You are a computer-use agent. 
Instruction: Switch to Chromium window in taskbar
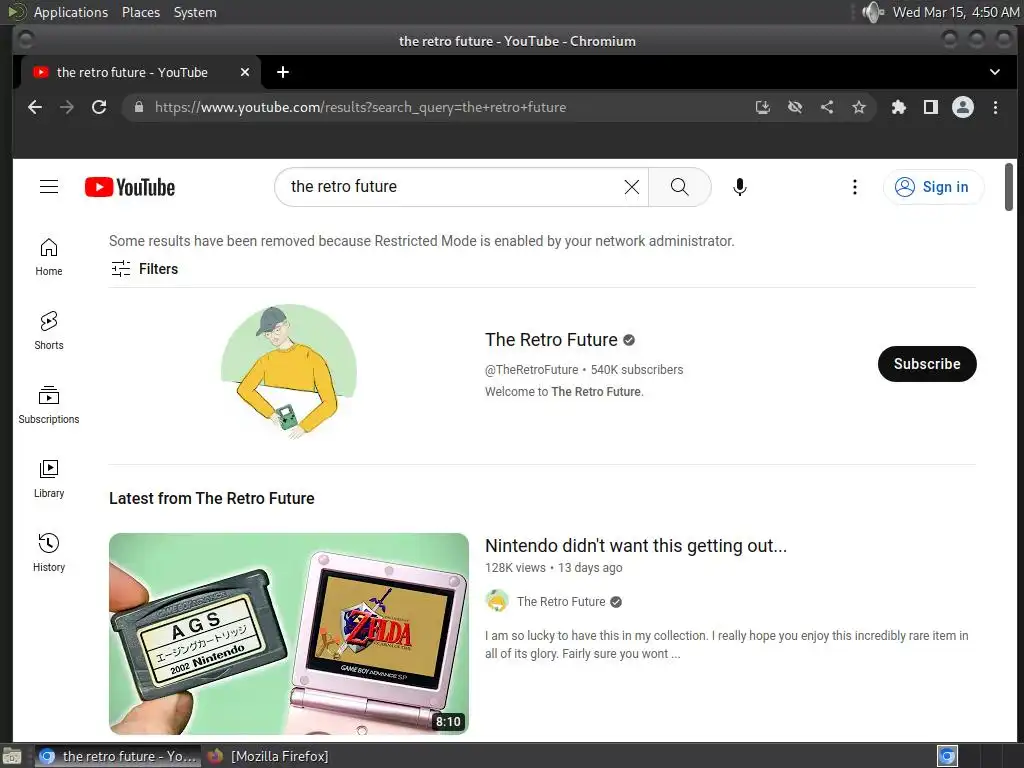coord(118,756)
